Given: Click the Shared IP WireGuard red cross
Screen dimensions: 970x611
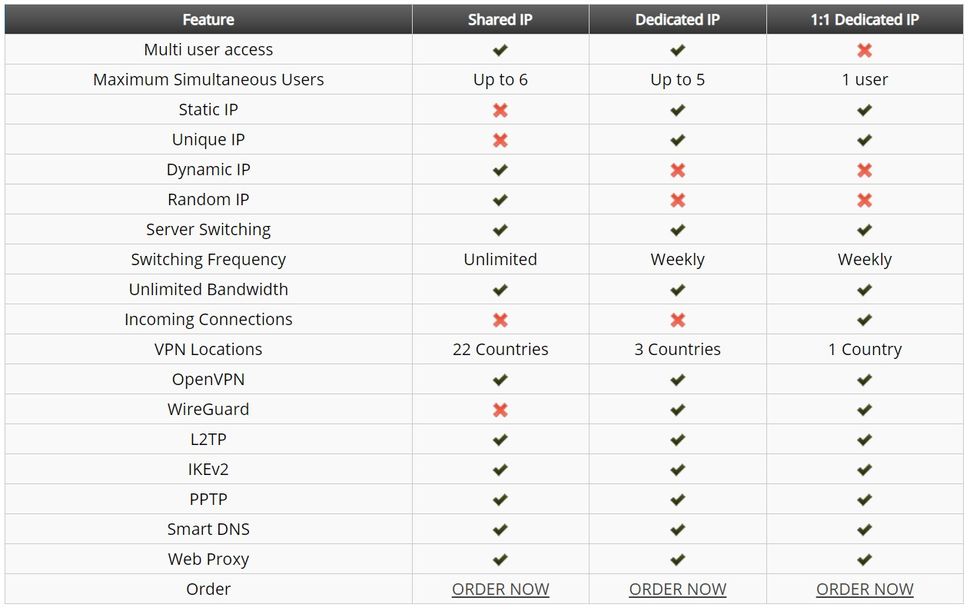Looking at the screenshot, I should click(x=500, y=410).
